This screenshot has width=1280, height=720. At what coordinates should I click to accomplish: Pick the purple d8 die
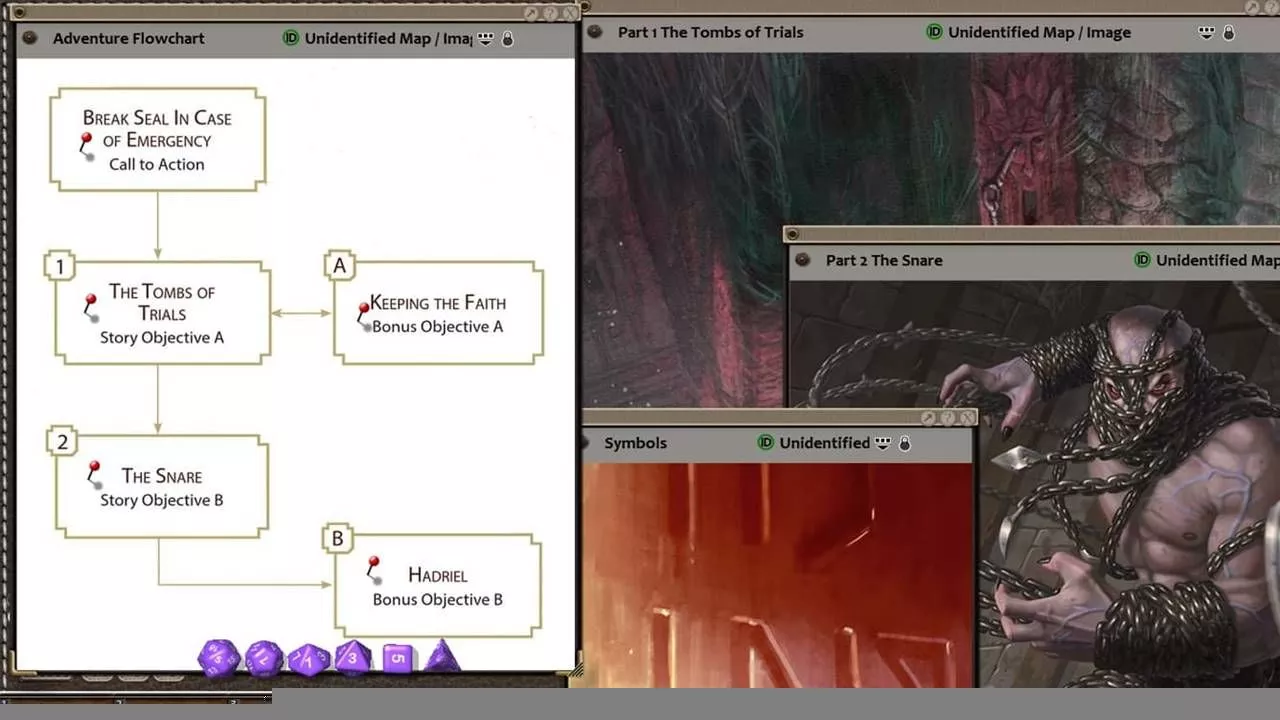[x=352, y=658]
